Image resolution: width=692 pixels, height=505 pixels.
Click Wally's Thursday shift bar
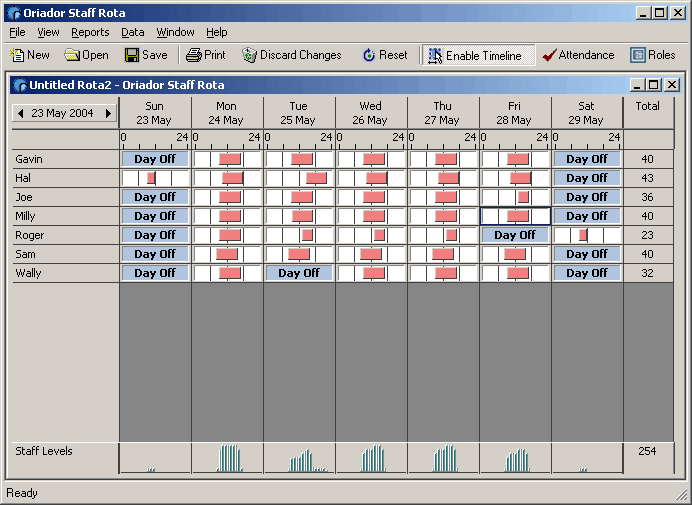(x=446, y=273)
